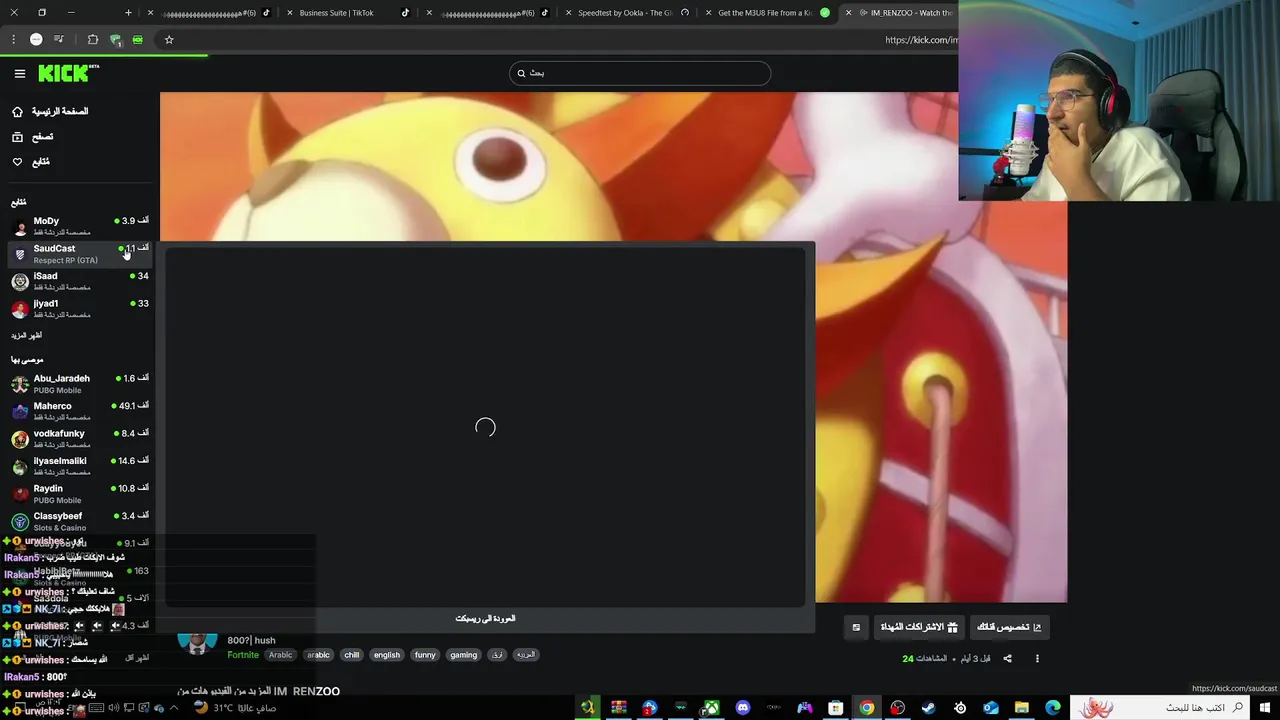Screen dimensions: 1280x720
Task: Click the Classybeef avatar icon
Action: tap(20, 521)
